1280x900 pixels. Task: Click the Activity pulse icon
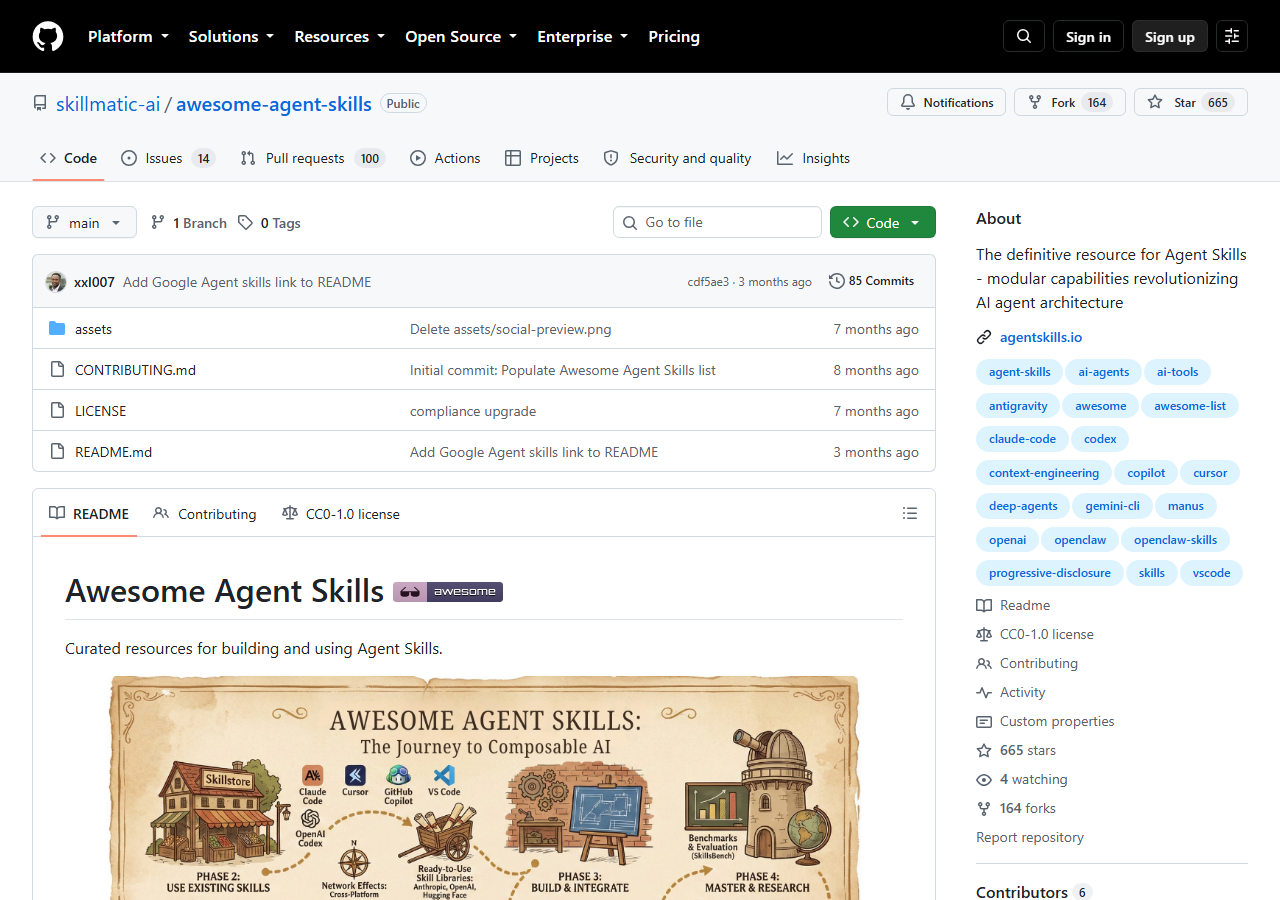[x=984, y=692]
